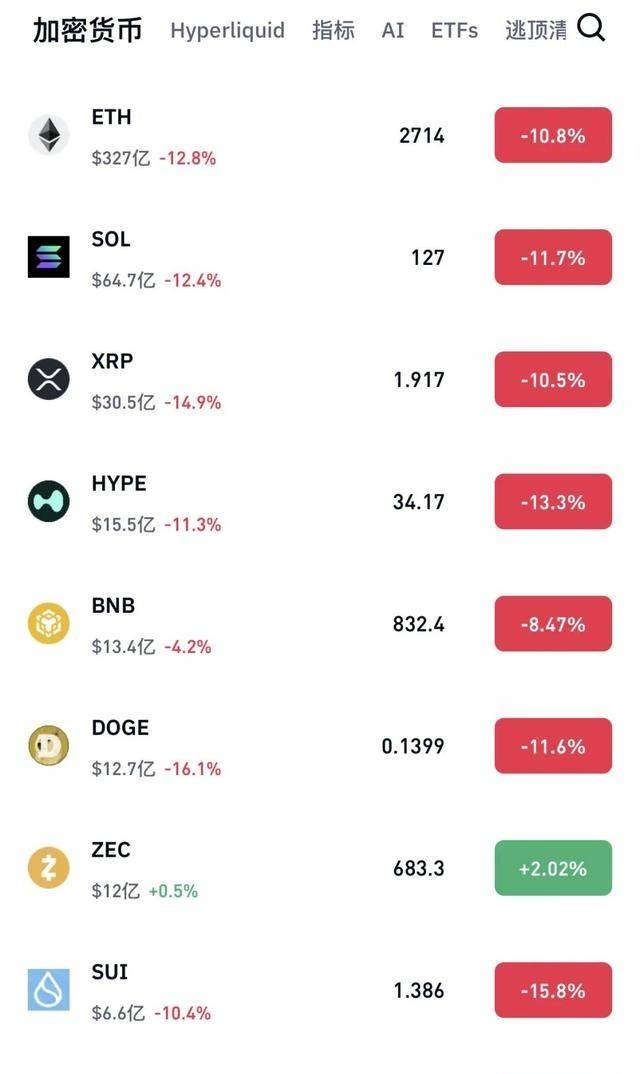The width and height of the screenshot is (640, 1074).
Task: Open the 逃顶 tab
Action: click(536, 30)
